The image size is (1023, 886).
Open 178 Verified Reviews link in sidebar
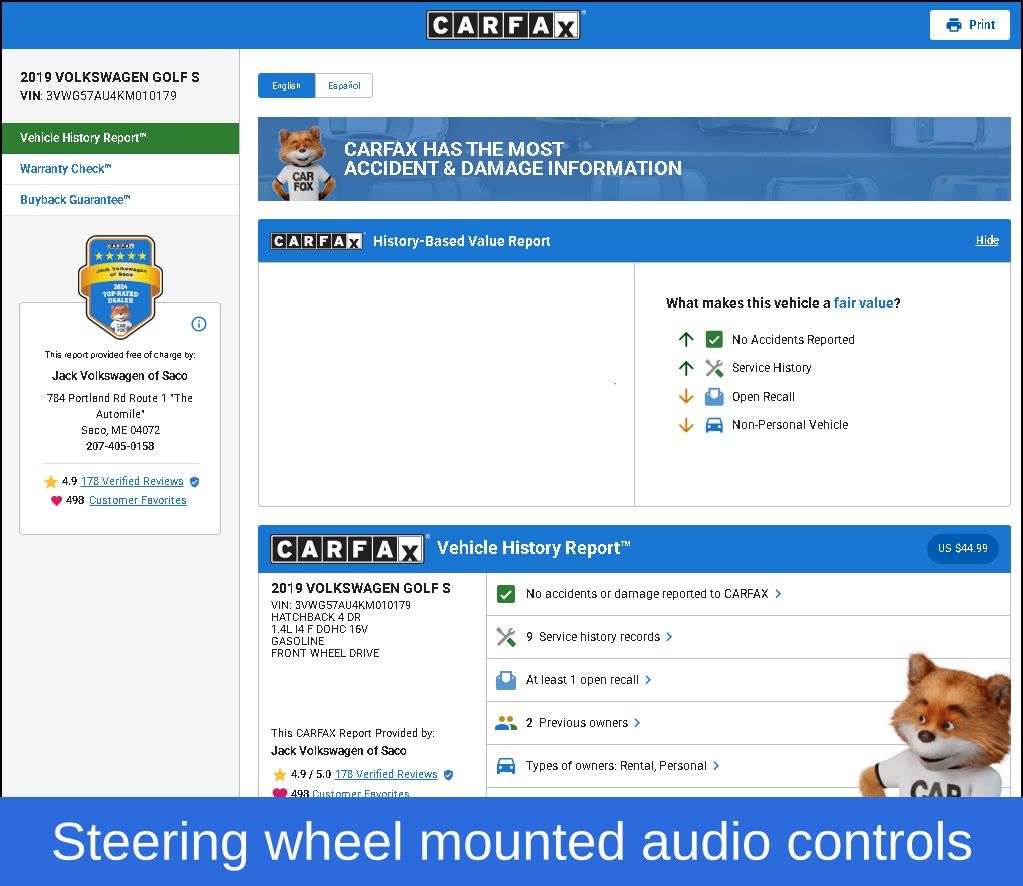[x=132, y=481]
